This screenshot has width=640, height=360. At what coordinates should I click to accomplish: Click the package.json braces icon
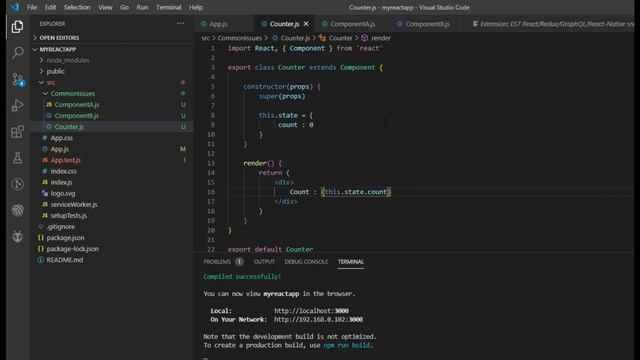pos(40,238)
